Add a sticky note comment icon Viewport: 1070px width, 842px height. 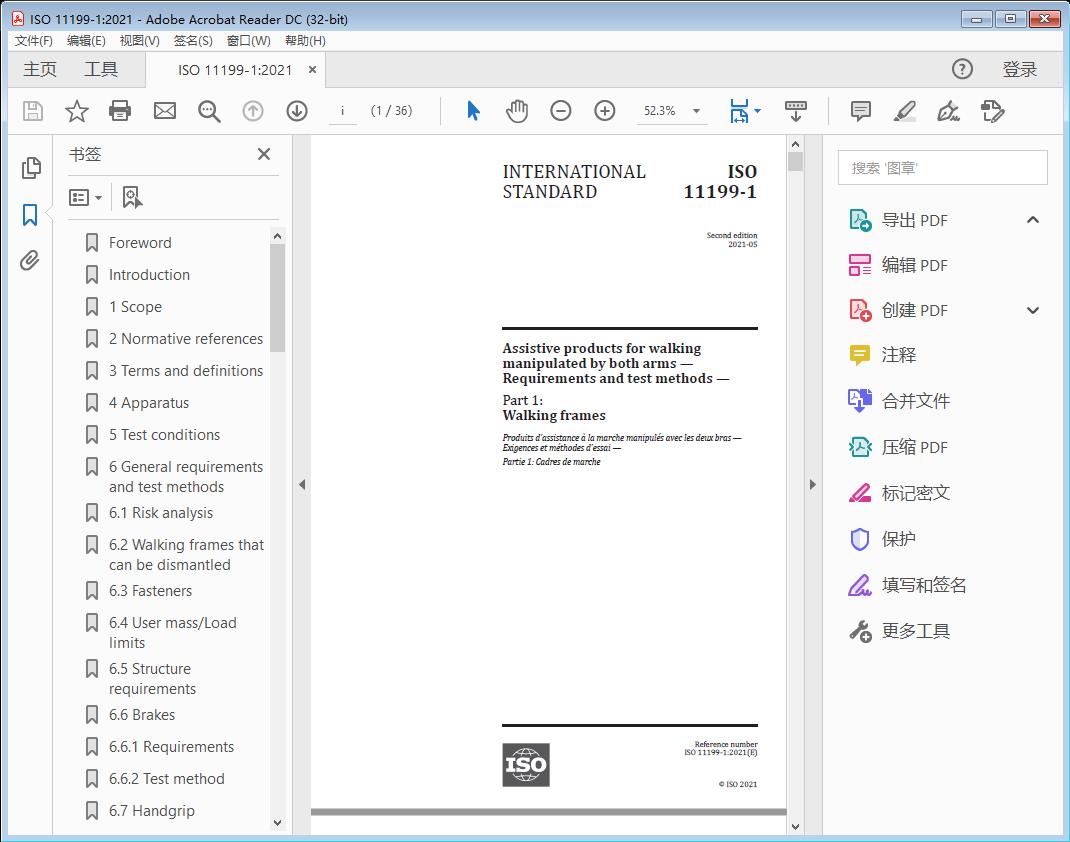(860, 111)
